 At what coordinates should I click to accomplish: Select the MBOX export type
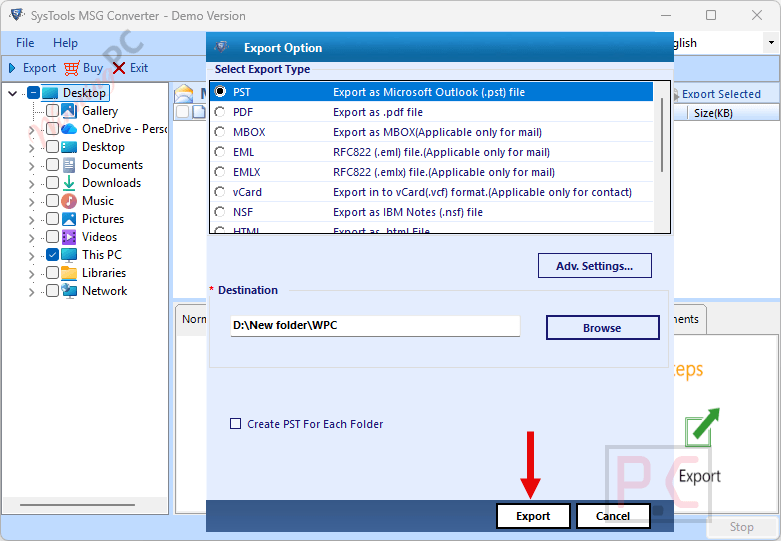[220, 132]
